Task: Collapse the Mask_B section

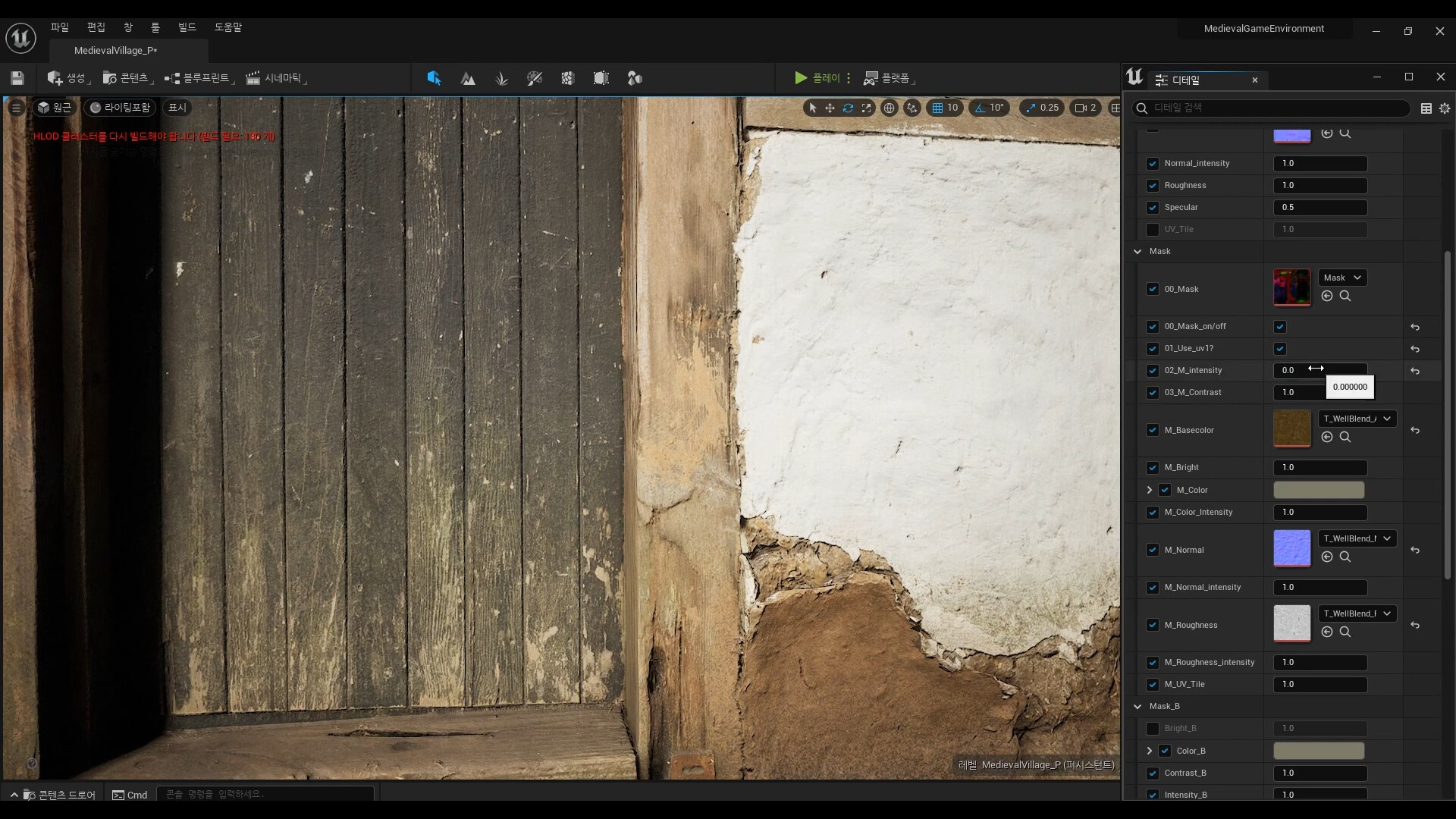Action: coord(1137,706)
